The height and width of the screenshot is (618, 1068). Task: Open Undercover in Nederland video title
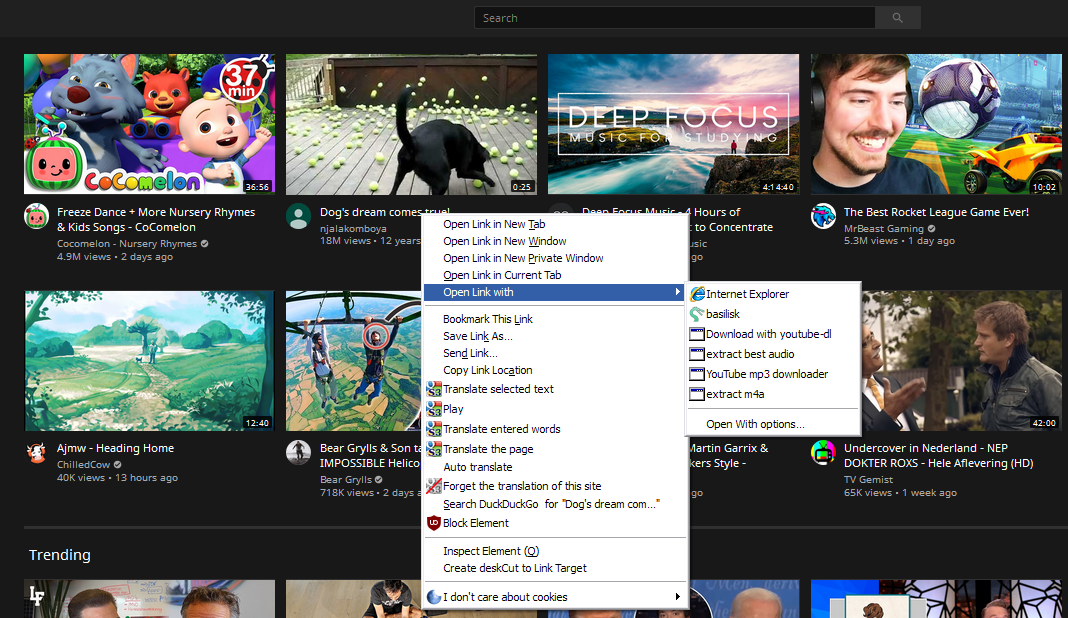(x=939, y=456)
